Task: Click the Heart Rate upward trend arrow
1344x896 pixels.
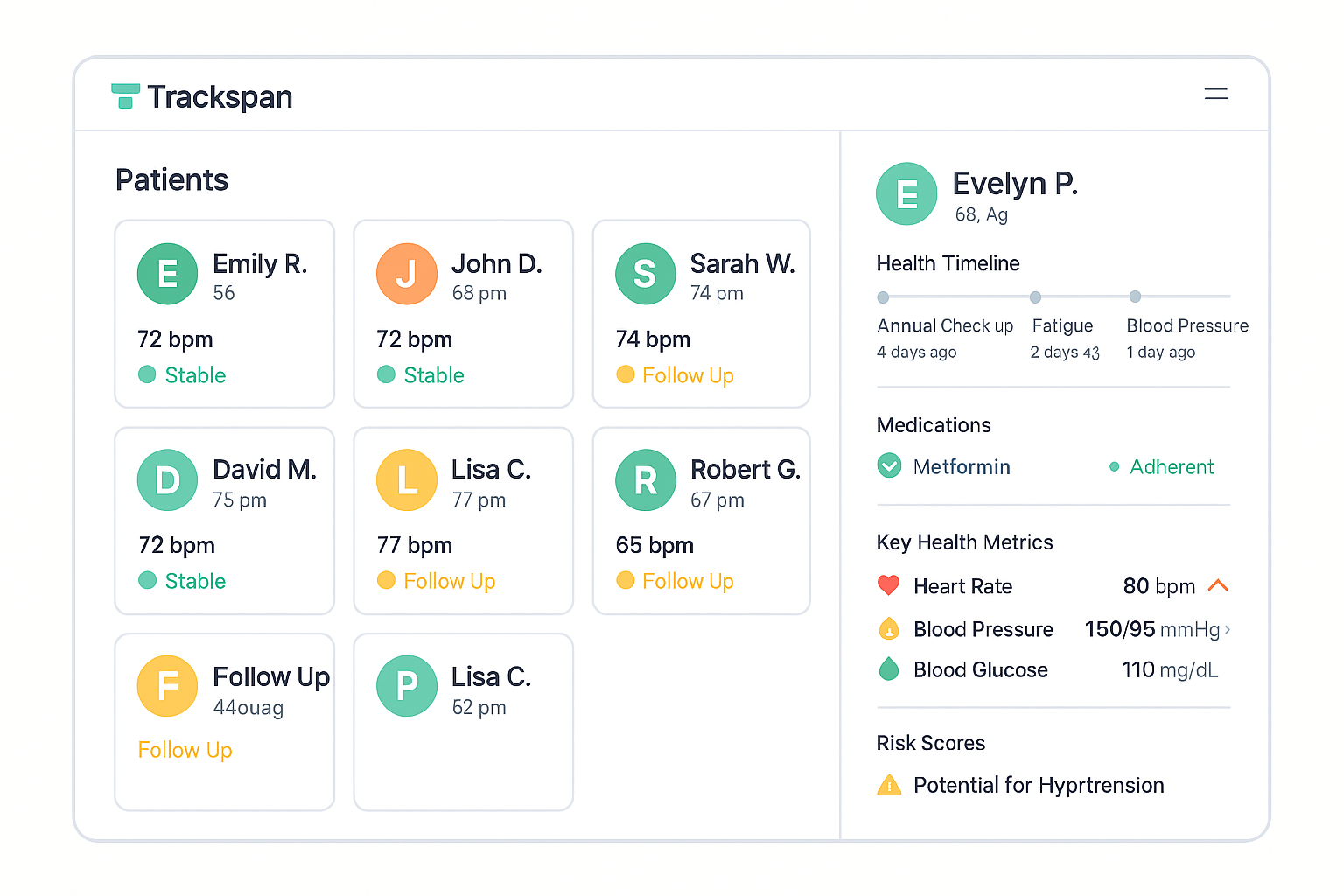Action: click(1219, 585)
